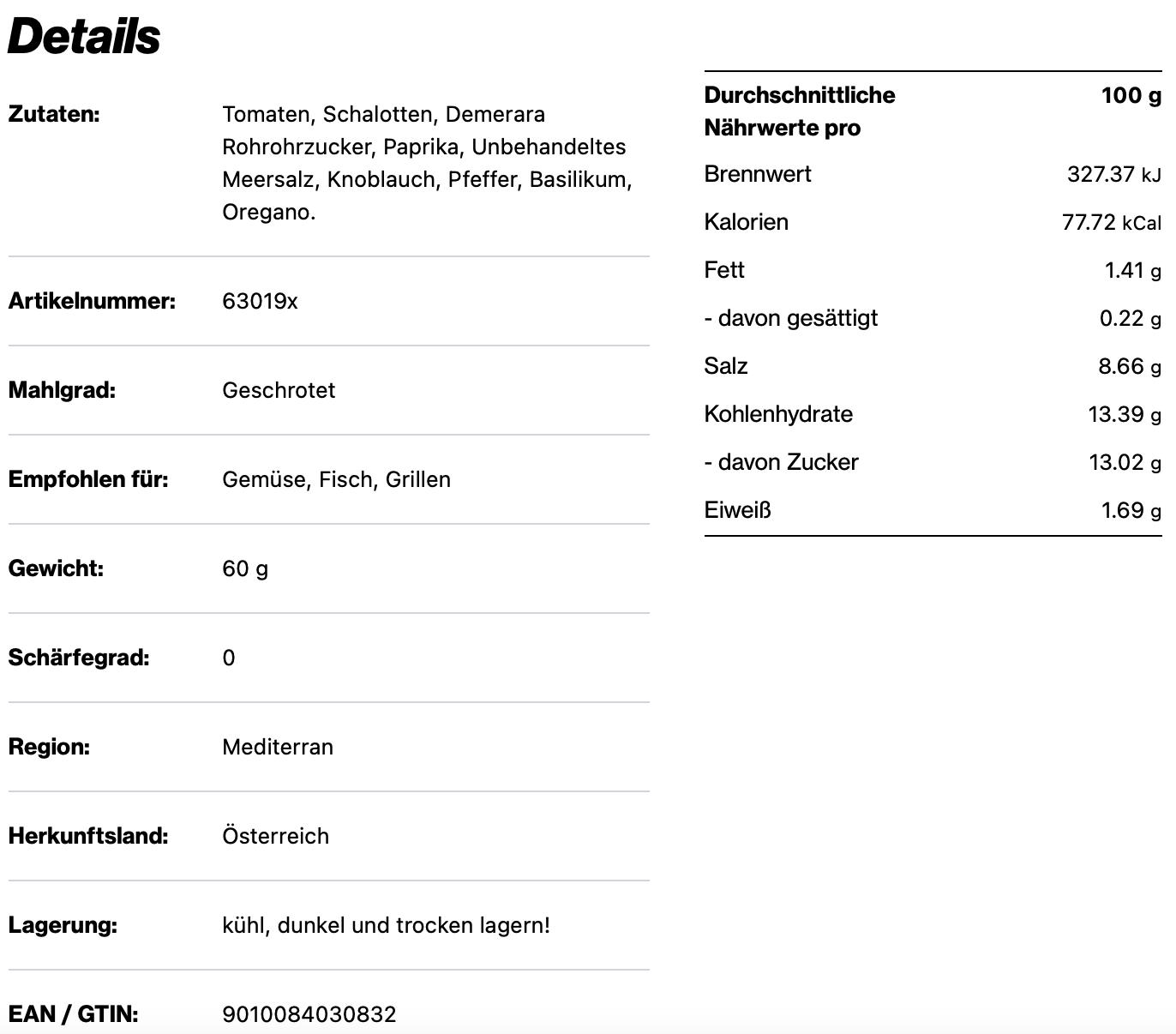
Task: Click the Schärfegrad label
Action: 79,658
